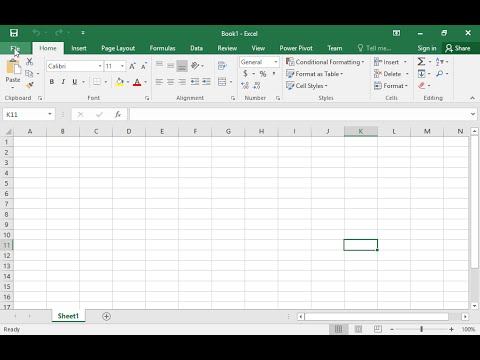Click the Paste clipboard icon
480x360 pixels.
[13, 66]
